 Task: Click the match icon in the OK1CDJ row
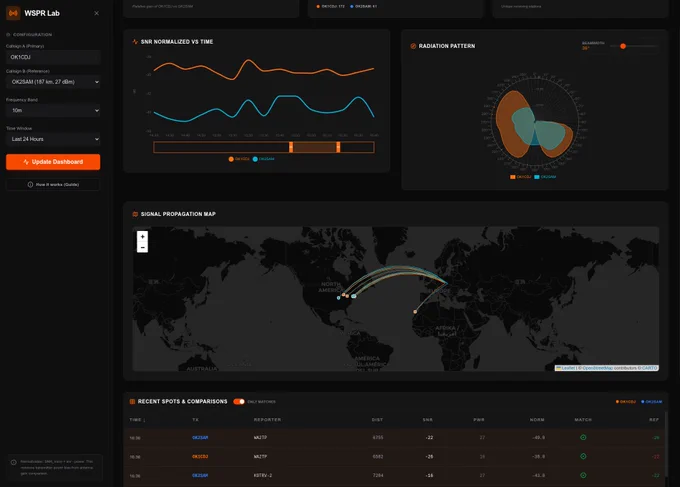click(x=583, y=457)
